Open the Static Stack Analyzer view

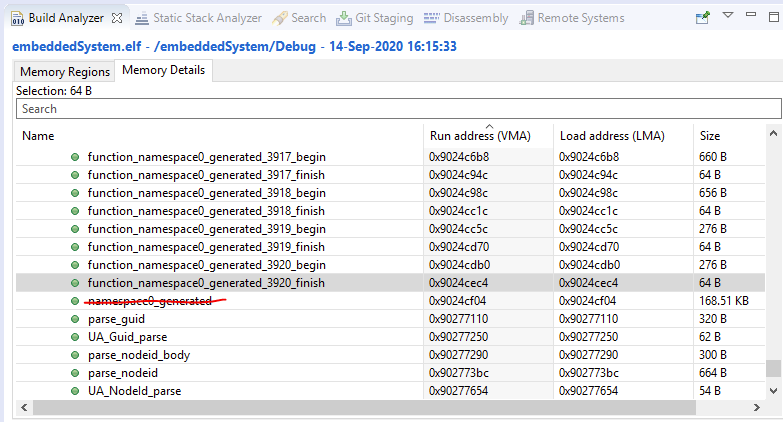pos(198,18)
